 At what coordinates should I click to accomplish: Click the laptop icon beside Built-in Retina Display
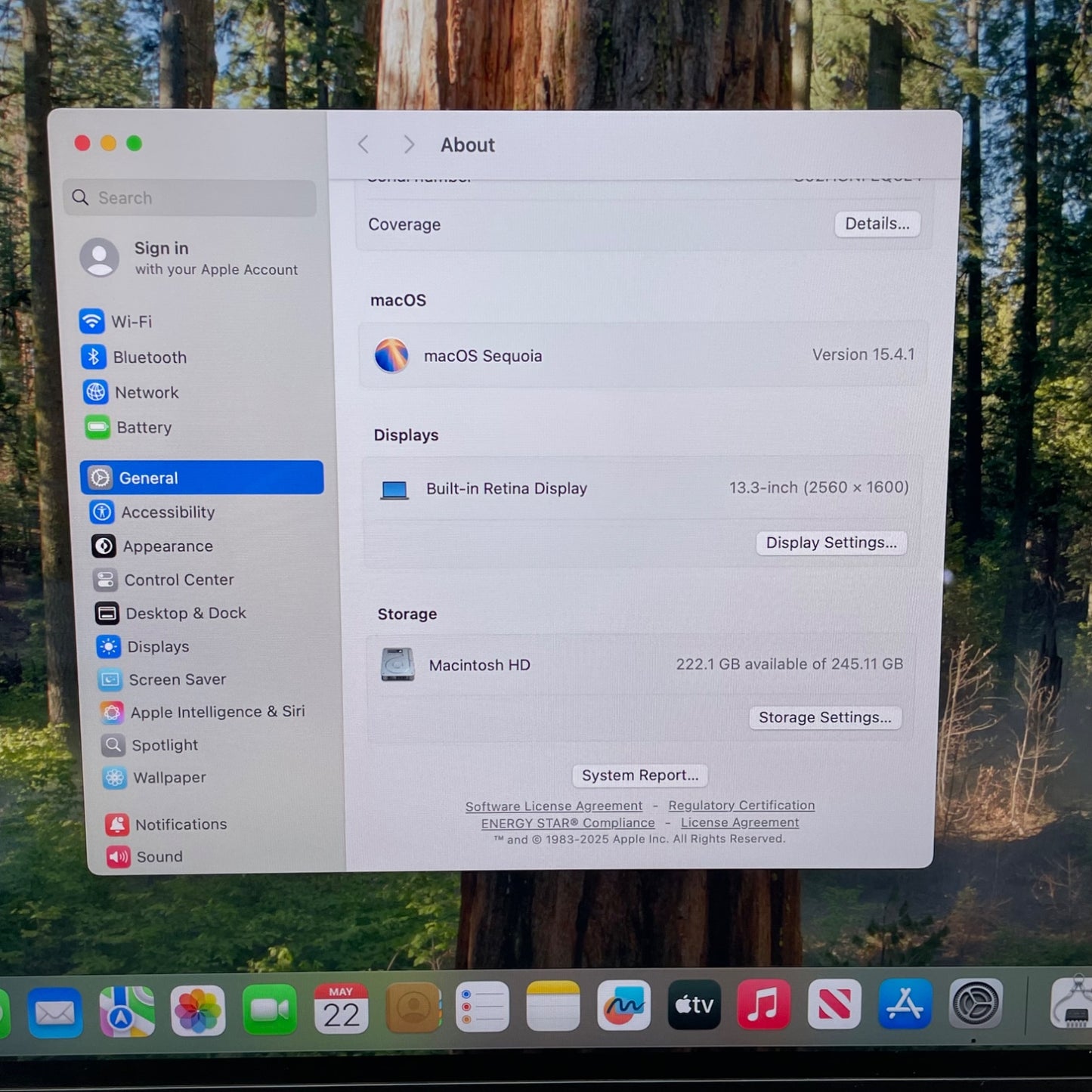(x=394, y=490)
